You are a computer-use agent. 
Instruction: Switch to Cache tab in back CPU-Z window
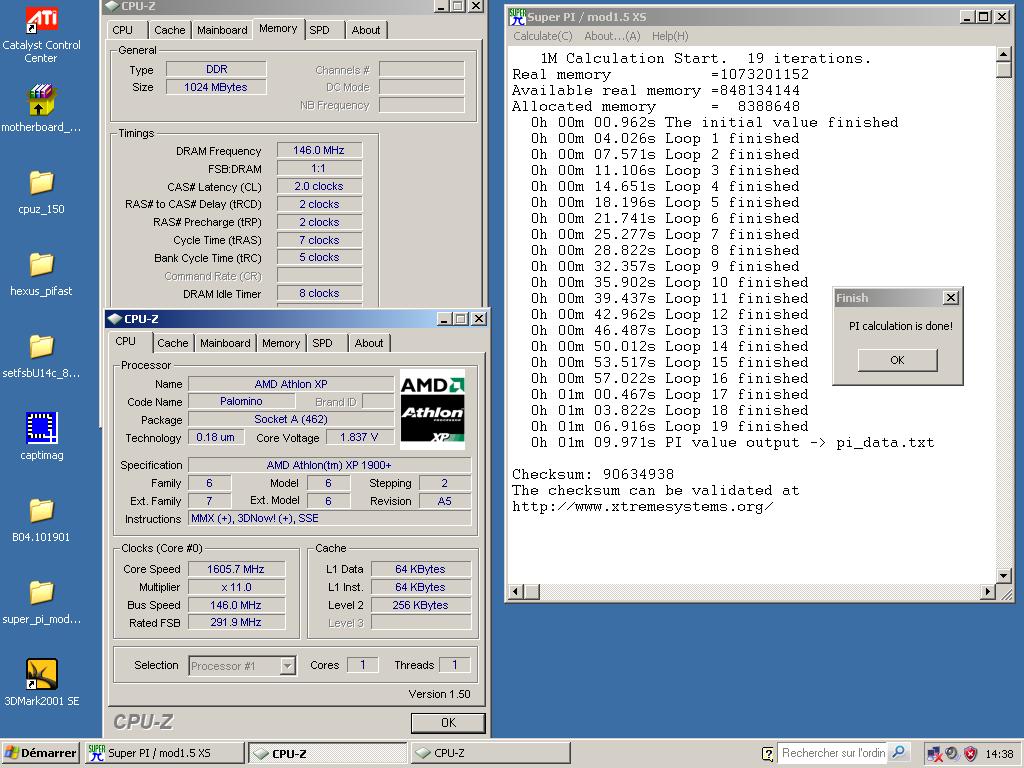point(170,30)
